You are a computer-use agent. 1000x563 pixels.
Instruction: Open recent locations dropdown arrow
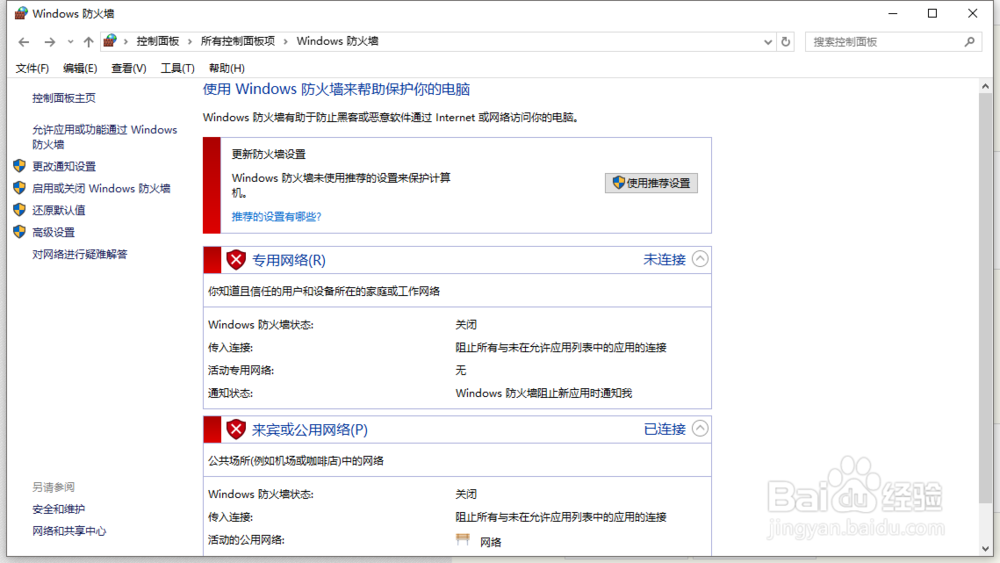tap(70, 42)
